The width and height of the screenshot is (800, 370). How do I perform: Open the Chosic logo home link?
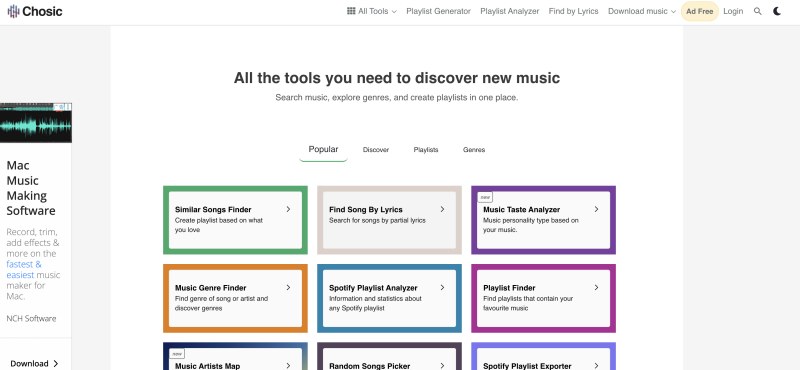click(x=35, y=11)
